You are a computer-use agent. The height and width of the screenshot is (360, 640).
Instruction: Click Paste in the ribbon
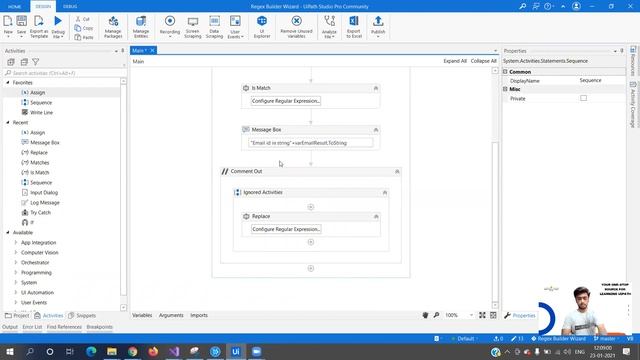pos(84,37)
